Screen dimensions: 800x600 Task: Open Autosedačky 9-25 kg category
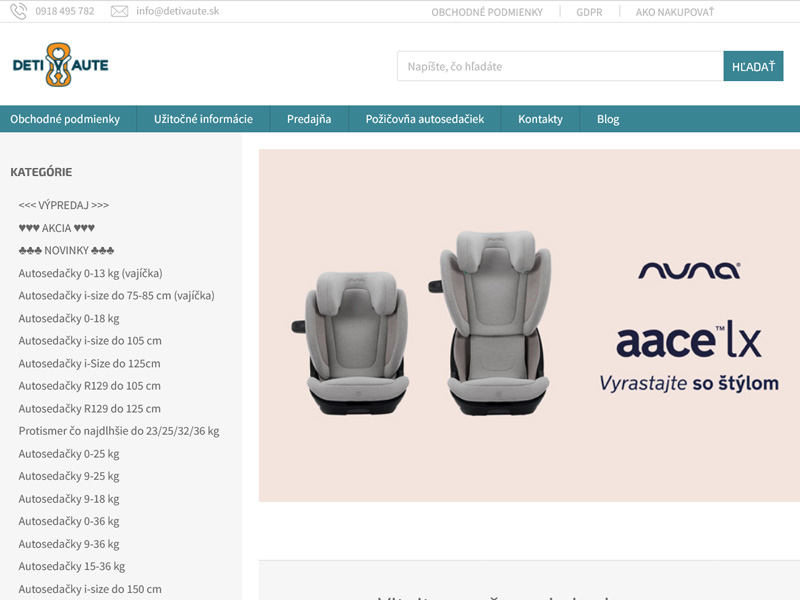coord(69,477)
